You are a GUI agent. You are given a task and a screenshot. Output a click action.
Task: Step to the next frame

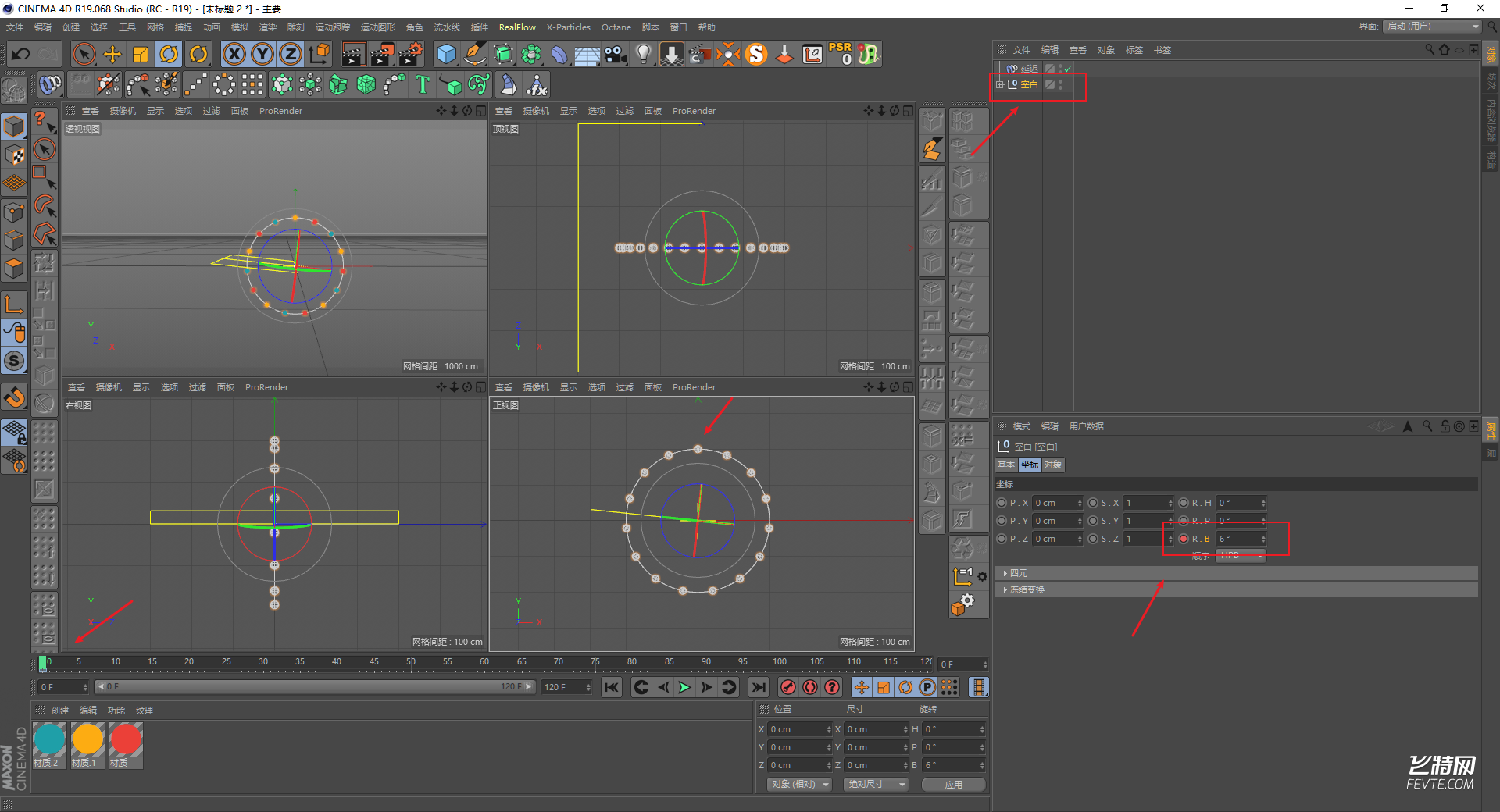(x=707, y=687)
